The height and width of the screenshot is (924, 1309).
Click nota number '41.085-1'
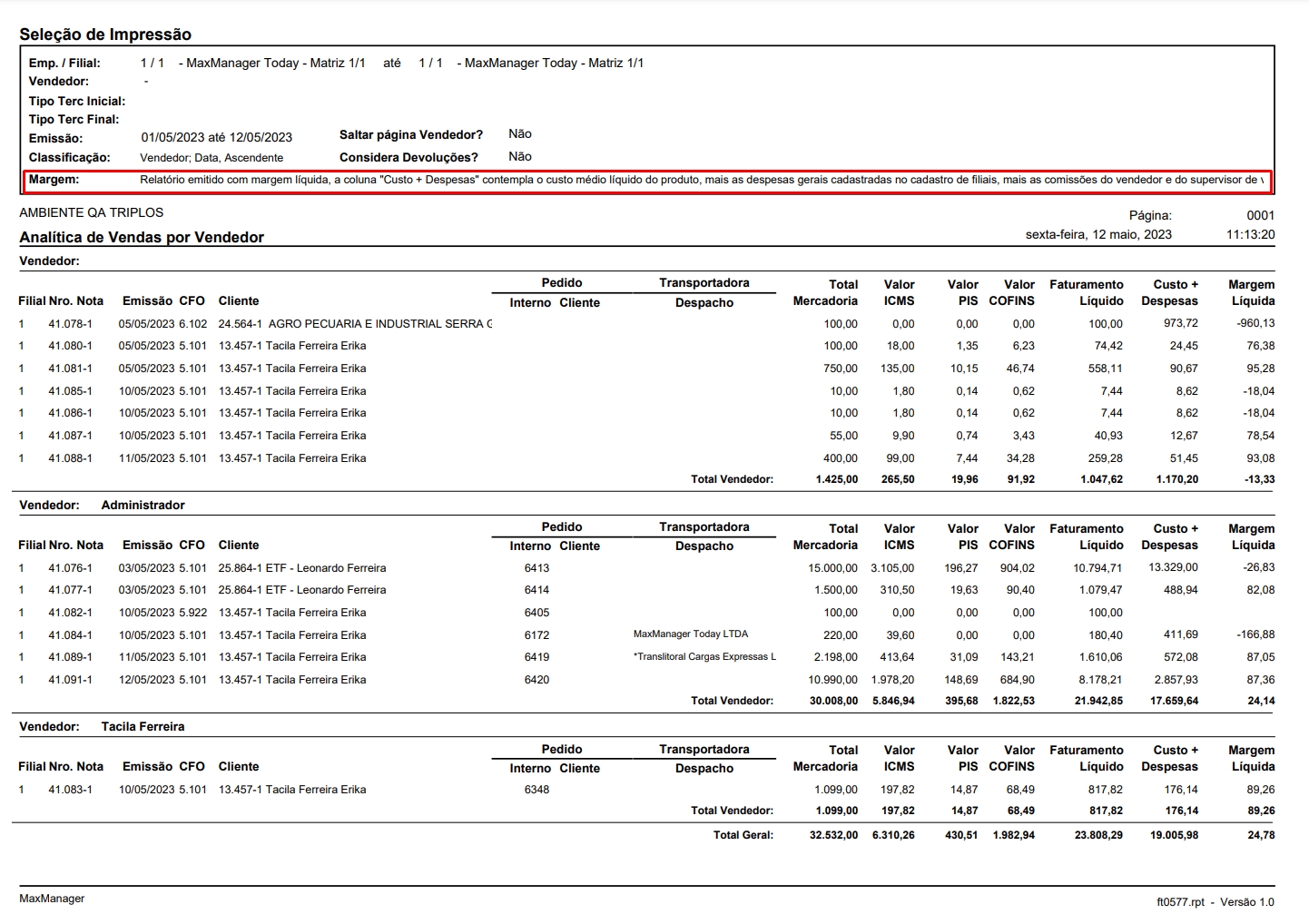click(71, 391)
